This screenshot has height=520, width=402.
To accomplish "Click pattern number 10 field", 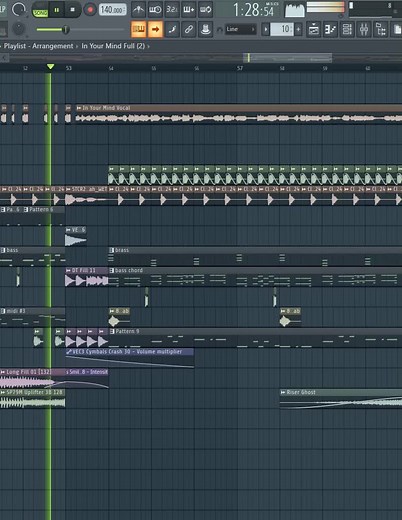I will click(x=282, y=29).
